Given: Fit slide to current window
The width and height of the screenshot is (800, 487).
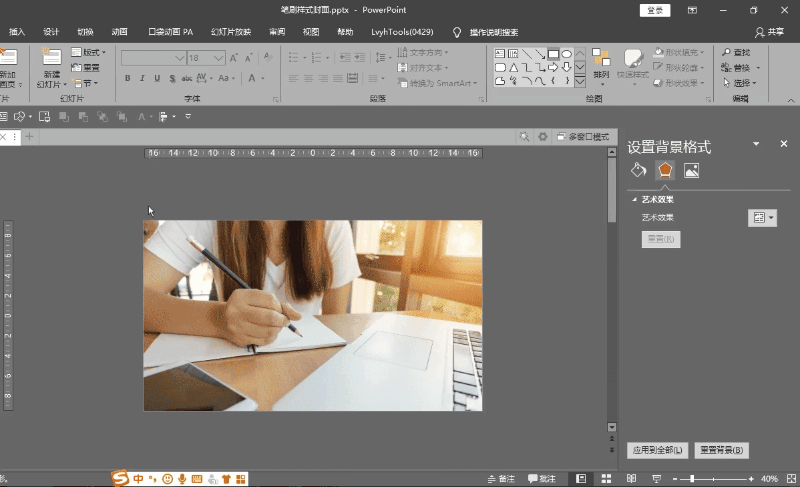Looking at the screenshot, I should click(791, 478).
